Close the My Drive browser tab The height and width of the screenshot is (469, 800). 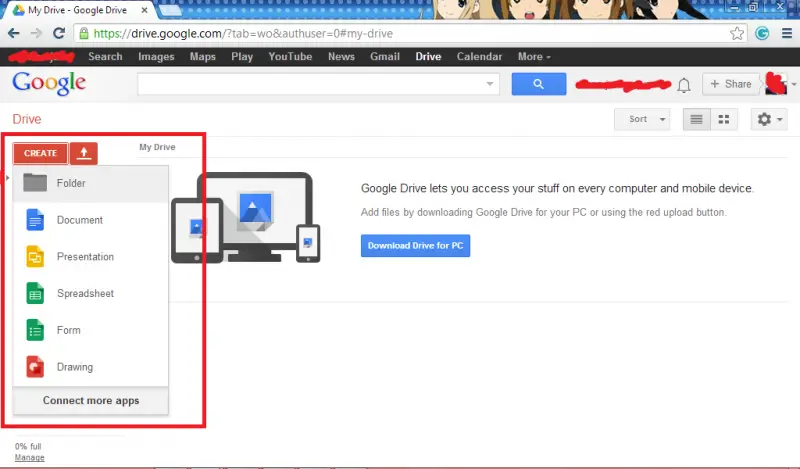pos(144,10)
